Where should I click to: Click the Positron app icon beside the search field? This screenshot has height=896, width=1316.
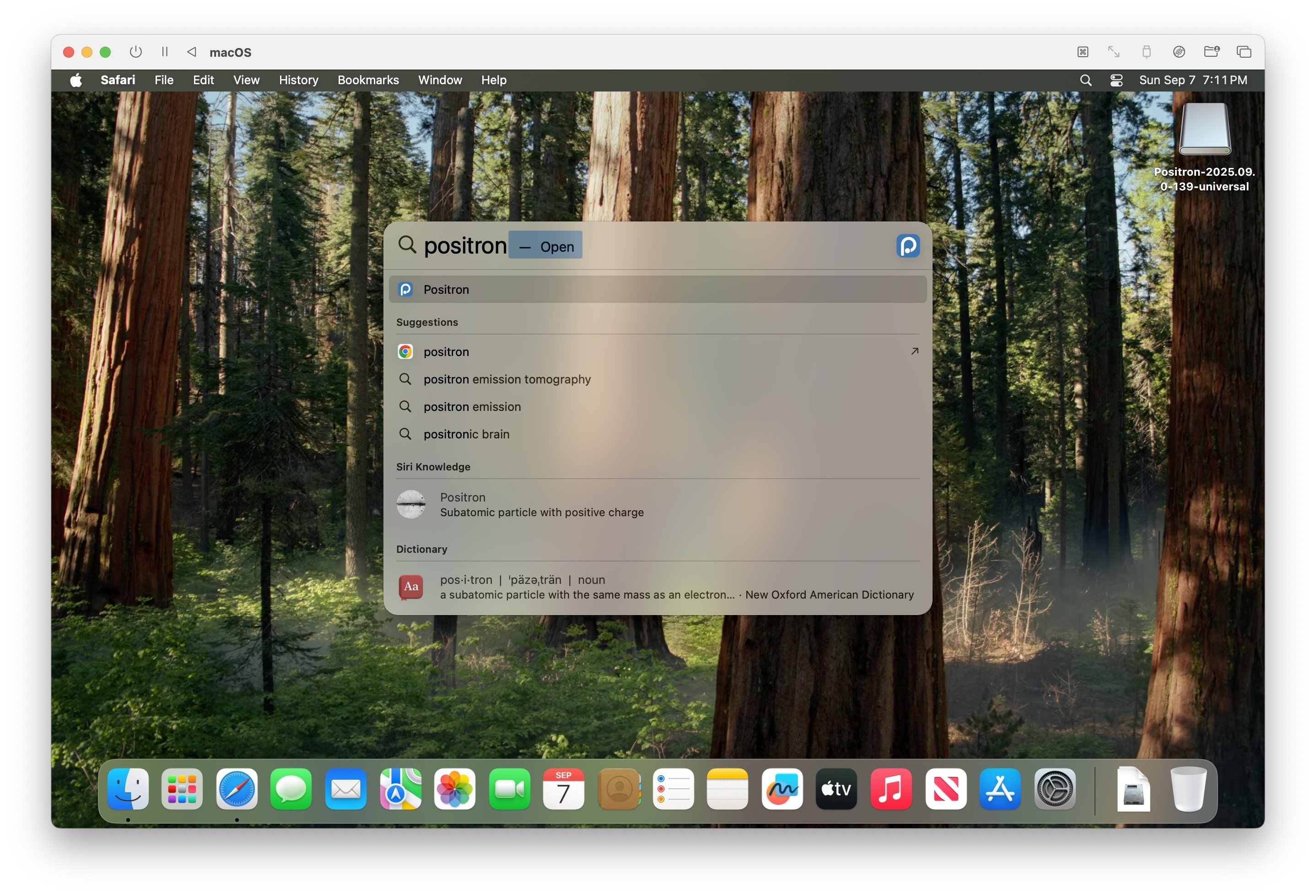[x=908, y=246]
